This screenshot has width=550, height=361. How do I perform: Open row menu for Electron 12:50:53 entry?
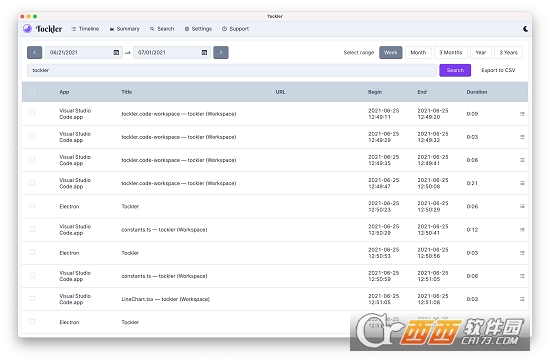pos(522,253)
